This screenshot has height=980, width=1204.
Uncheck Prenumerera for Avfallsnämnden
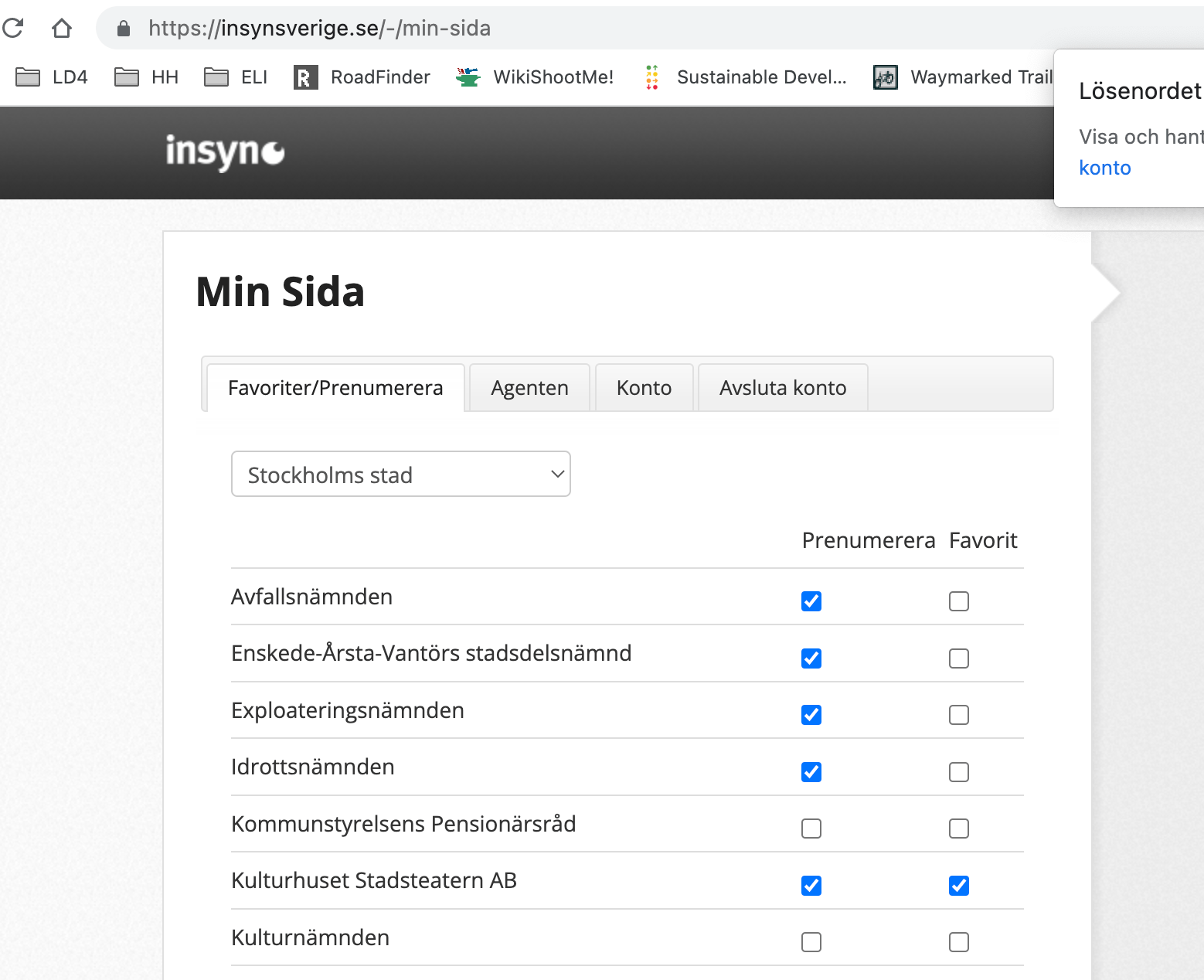click(x=811, y=601)
